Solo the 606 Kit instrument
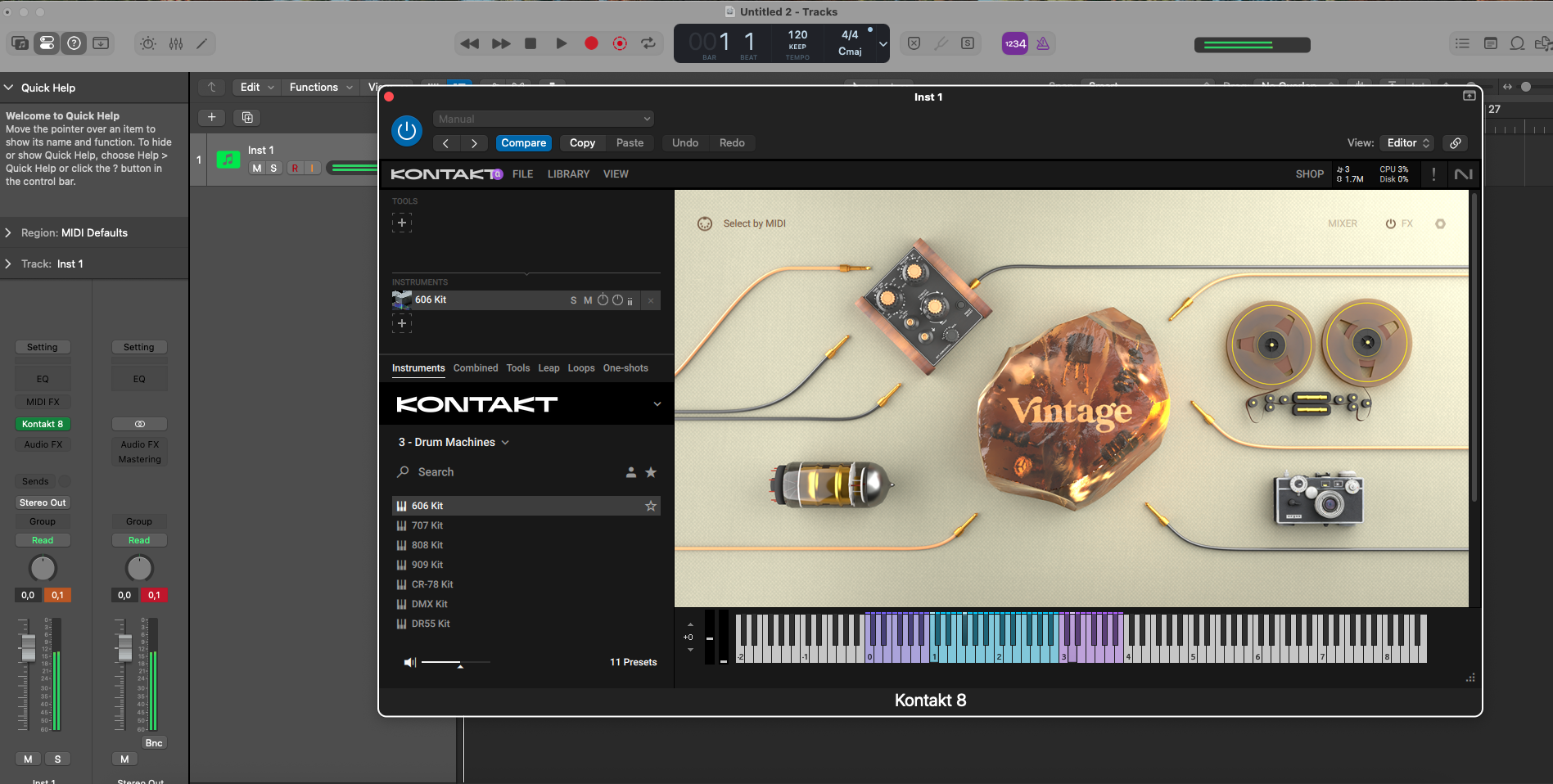This screenshot has height=784, width=1553. tap(574, 301)
